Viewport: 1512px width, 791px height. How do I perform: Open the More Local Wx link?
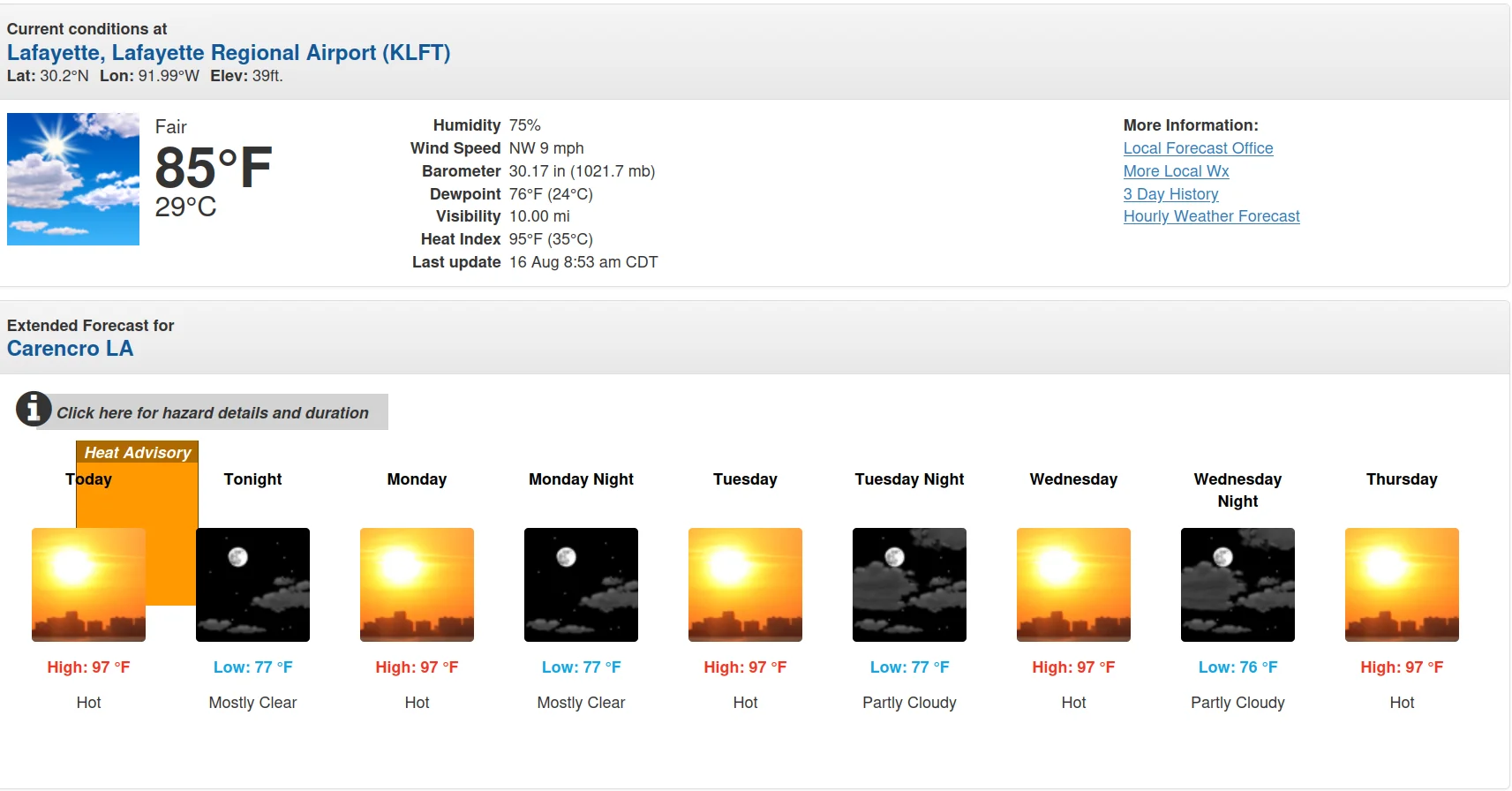(x=1176, y=171)
